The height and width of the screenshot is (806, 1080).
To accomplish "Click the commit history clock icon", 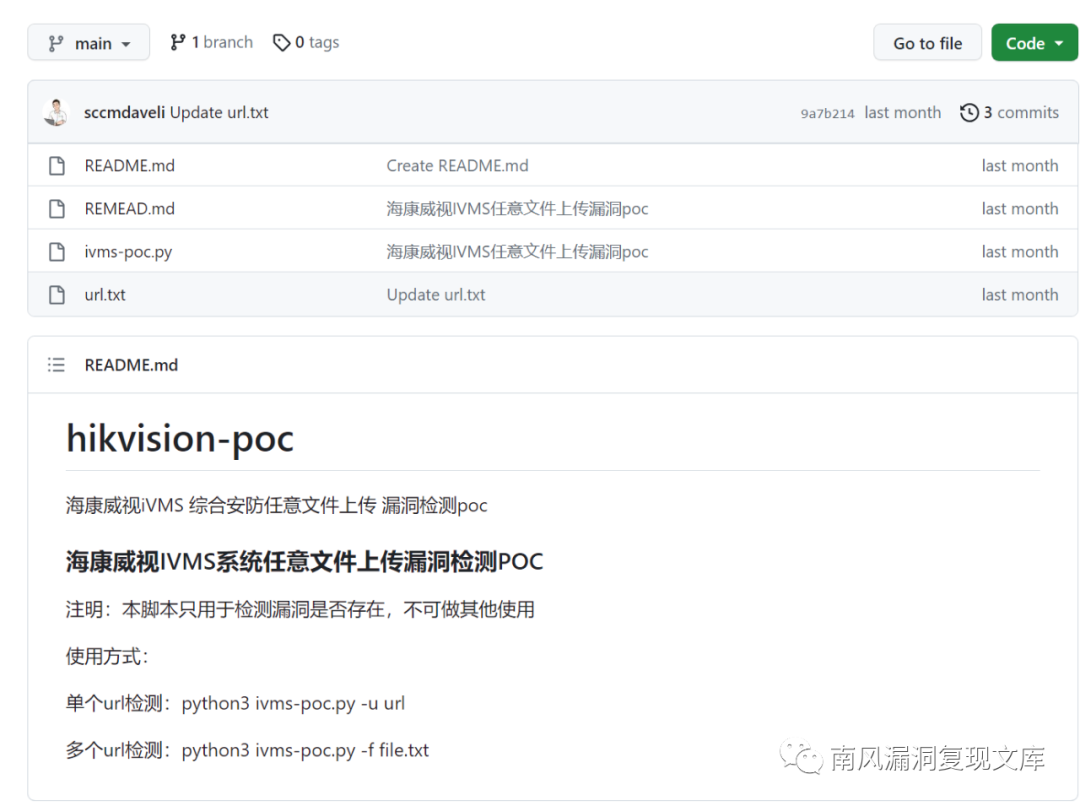I will point(969,112).
